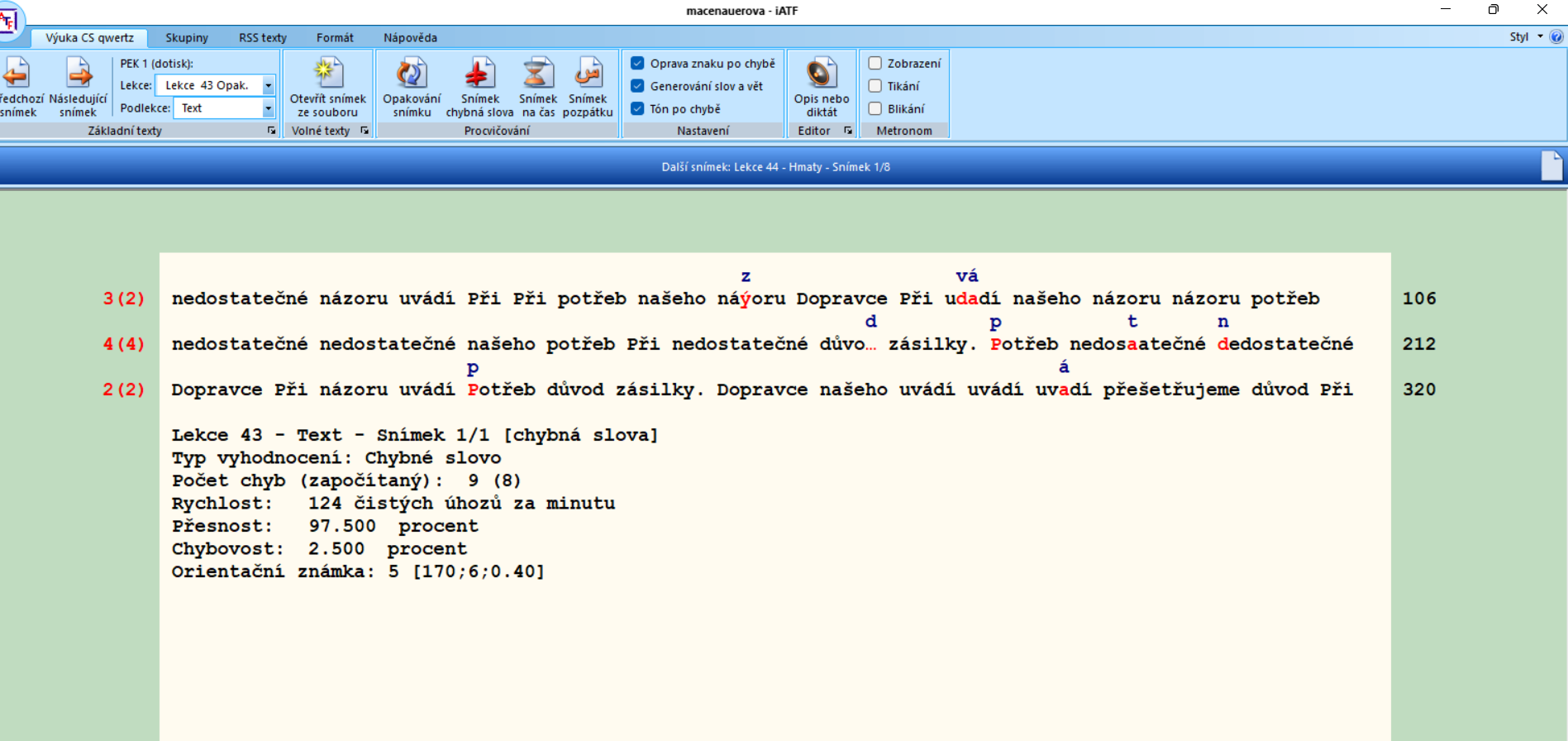Expand the Podlekce dropdown
The image size is (1568, 741).
268,108
